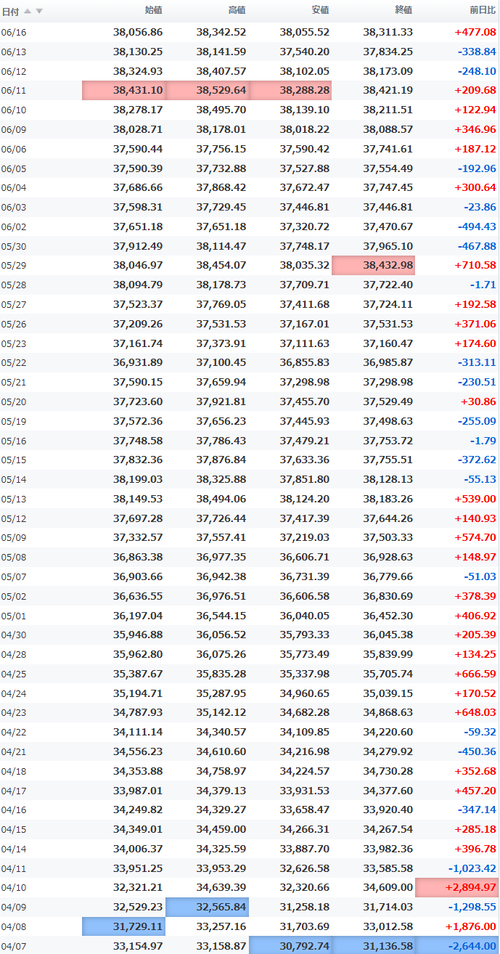Click the +2,894.97 change cell

457,888
